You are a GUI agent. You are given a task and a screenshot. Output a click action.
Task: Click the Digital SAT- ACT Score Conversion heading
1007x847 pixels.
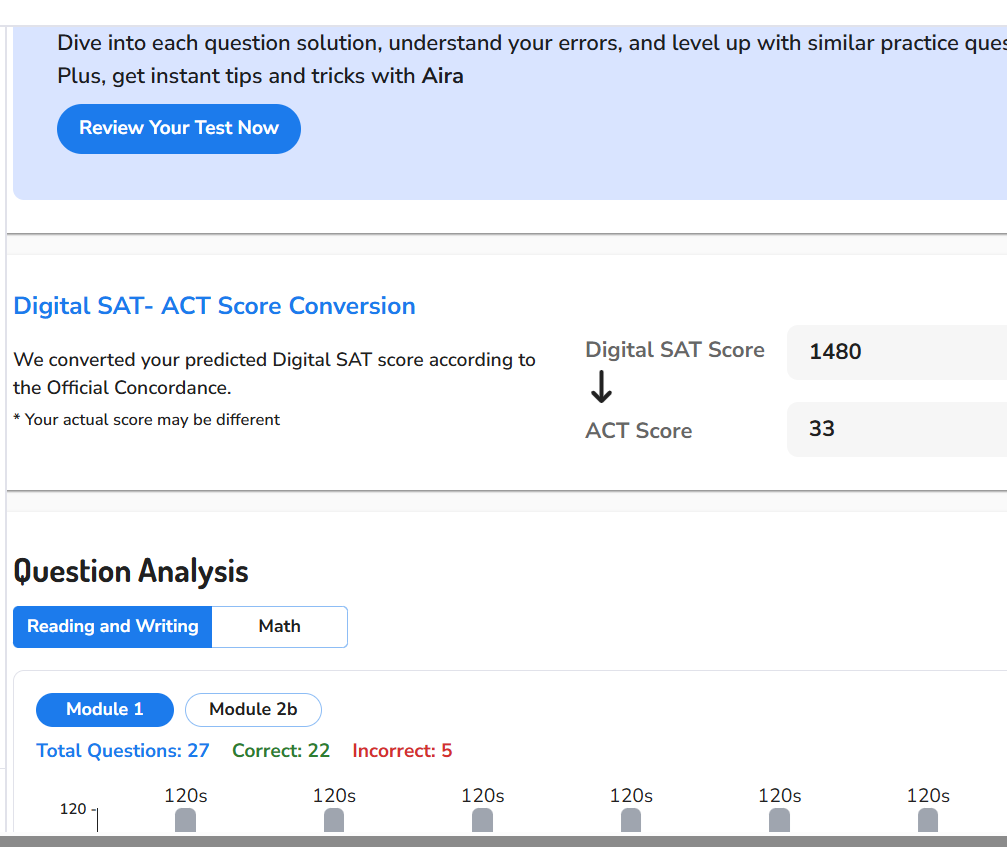point(214,306)
